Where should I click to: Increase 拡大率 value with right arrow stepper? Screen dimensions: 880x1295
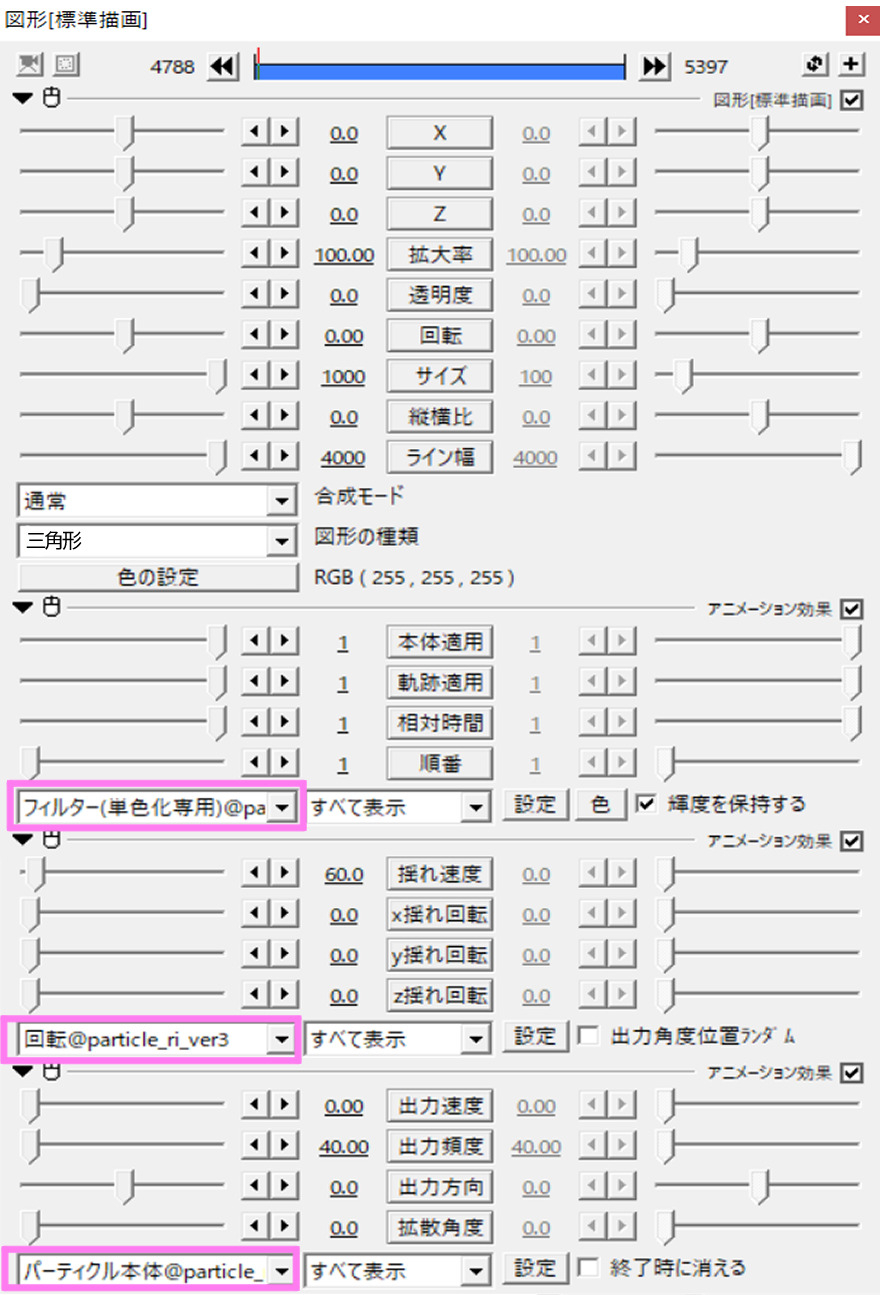[x=284, y=255]
